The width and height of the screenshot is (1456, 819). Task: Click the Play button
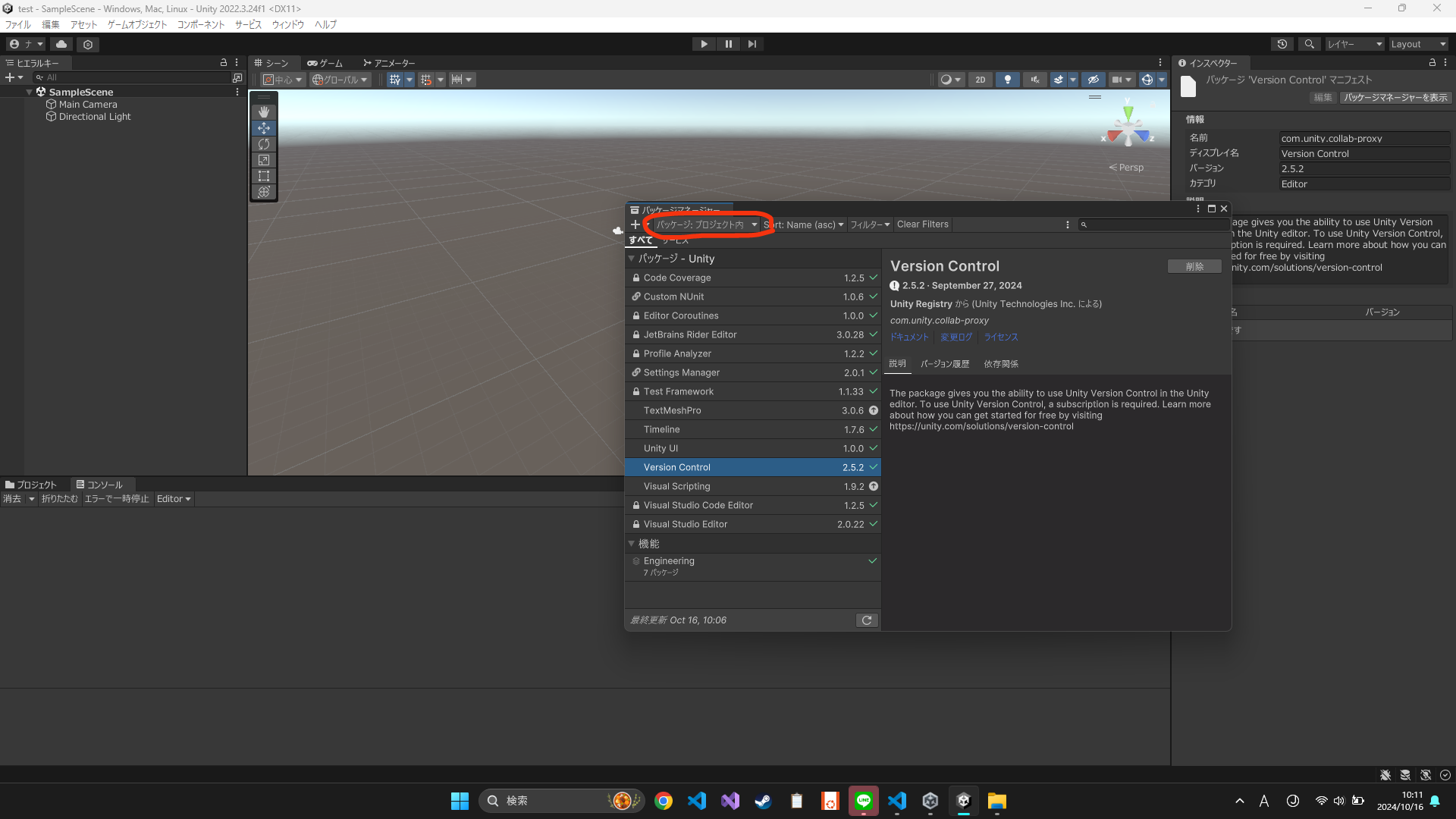click(704, 44)
